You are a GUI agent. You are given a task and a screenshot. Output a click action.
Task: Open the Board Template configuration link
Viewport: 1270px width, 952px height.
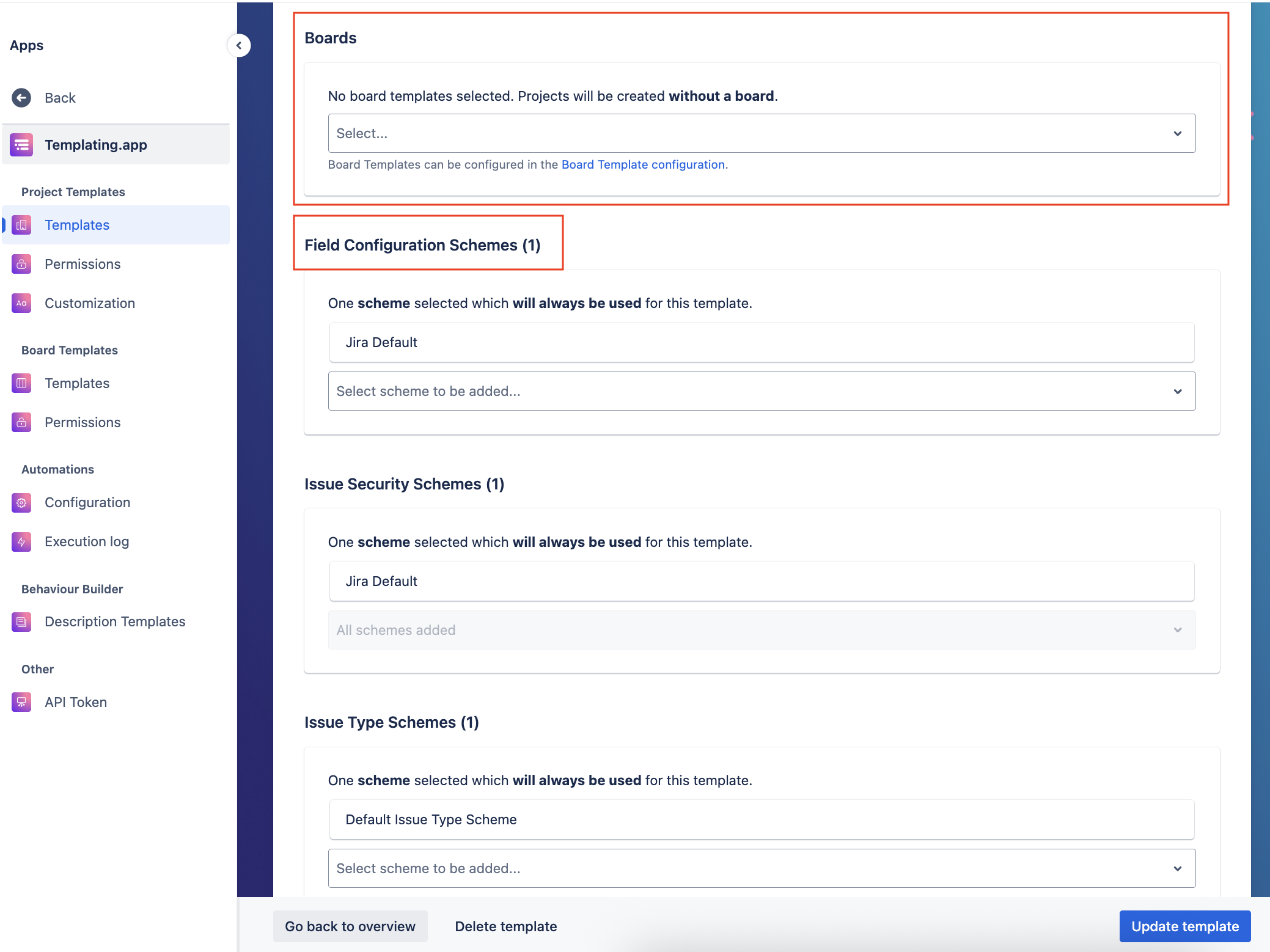tap(643, 164)
